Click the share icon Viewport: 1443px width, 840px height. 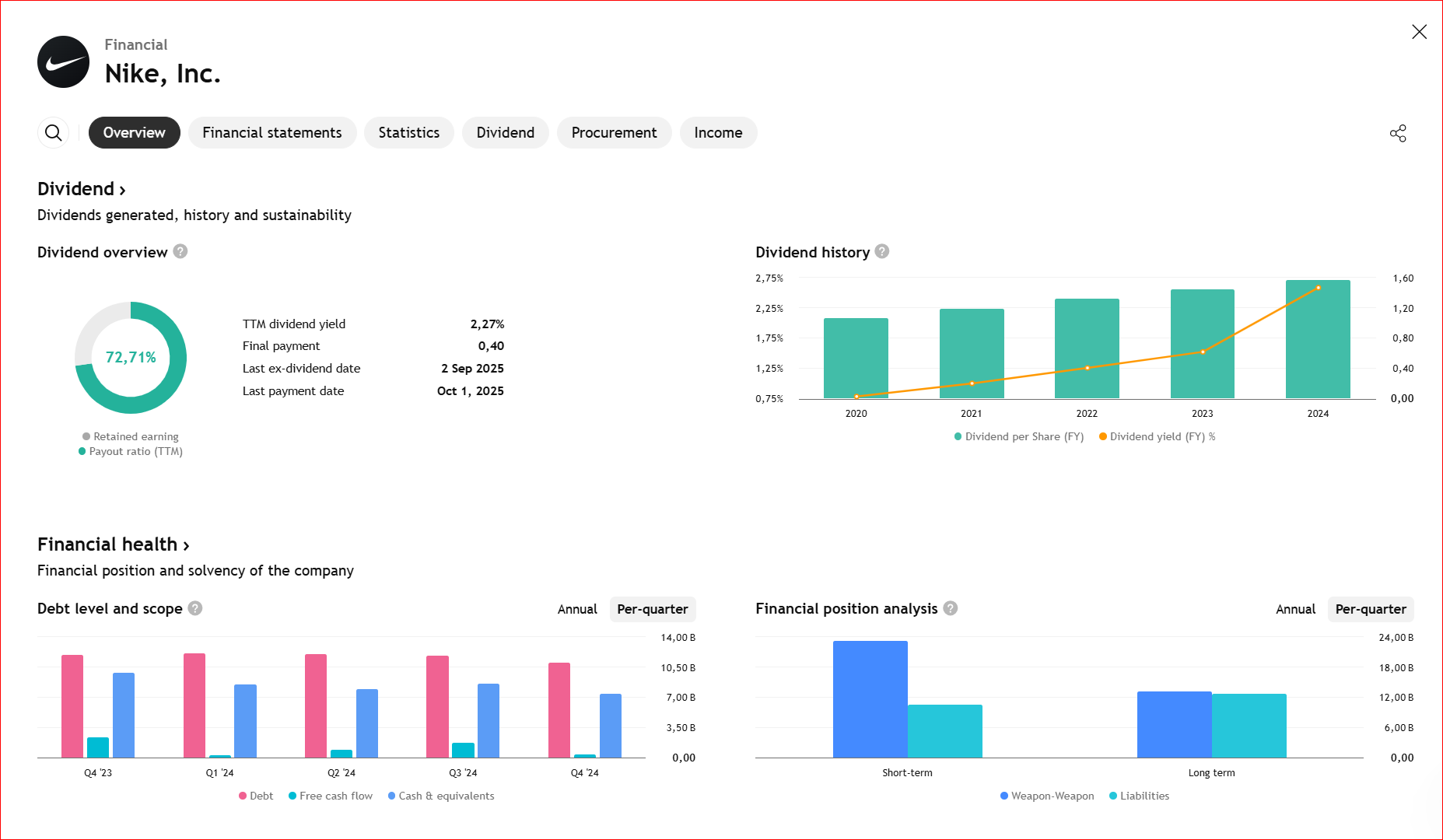[x=1398, y=133]
